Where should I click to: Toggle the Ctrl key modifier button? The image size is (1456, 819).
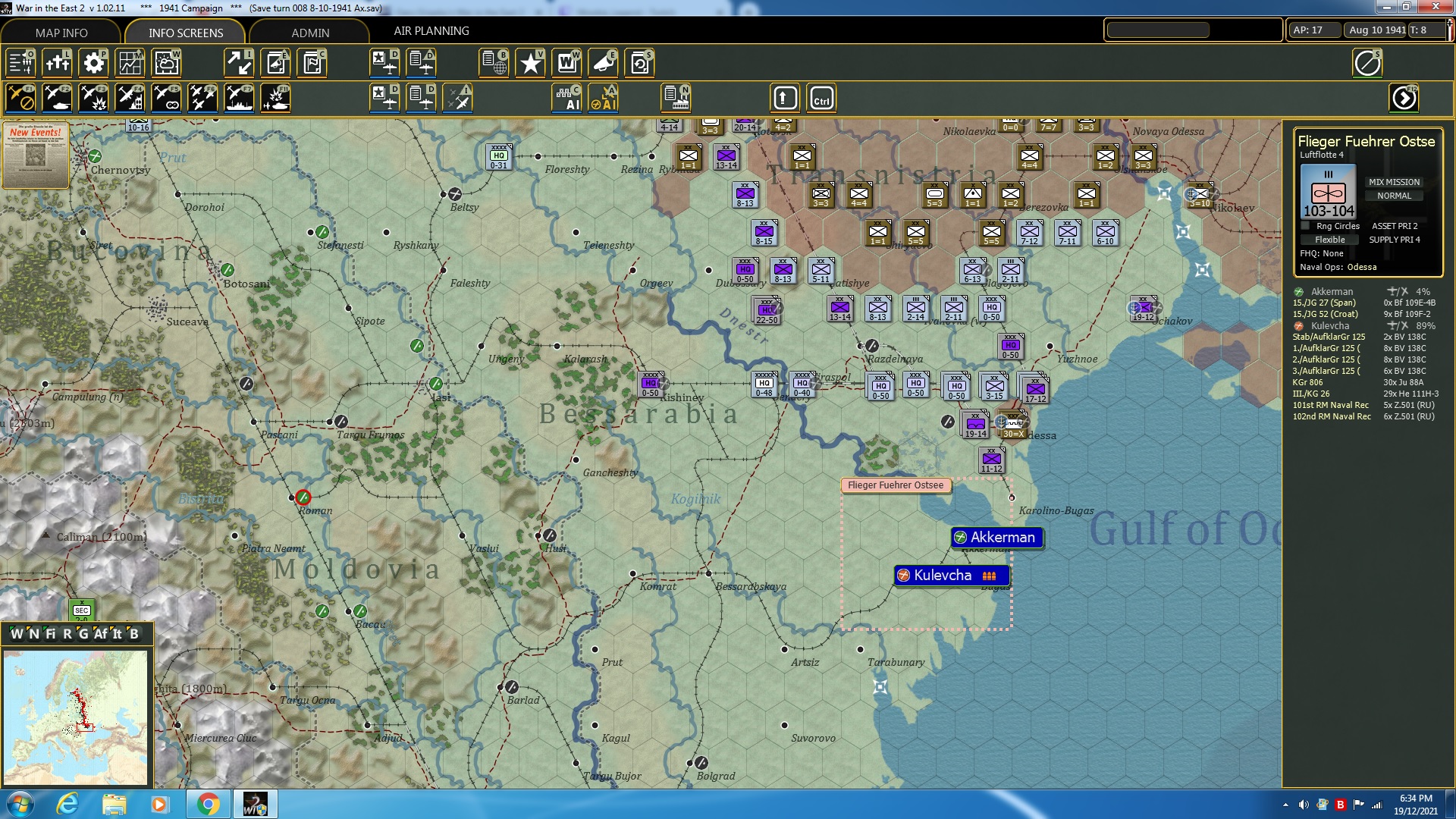pyautogui.click(x=821, y=99)
